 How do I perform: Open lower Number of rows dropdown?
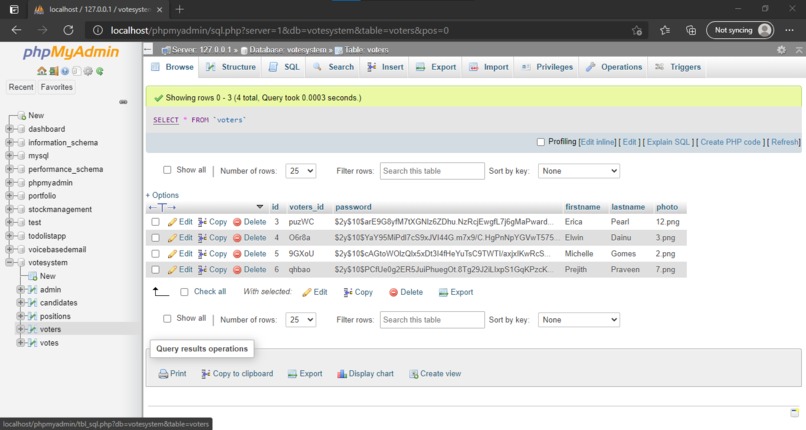pos(301,320)
